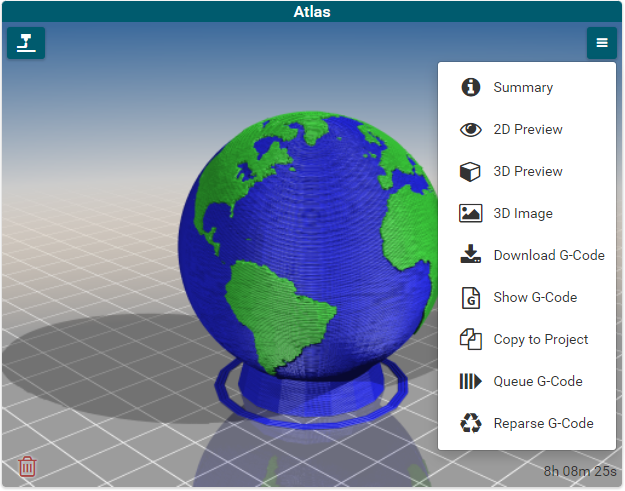Click the Atlas title bar
Image resolution: width=625 pixels, height=491 pixels.
[x=312, y=12]
